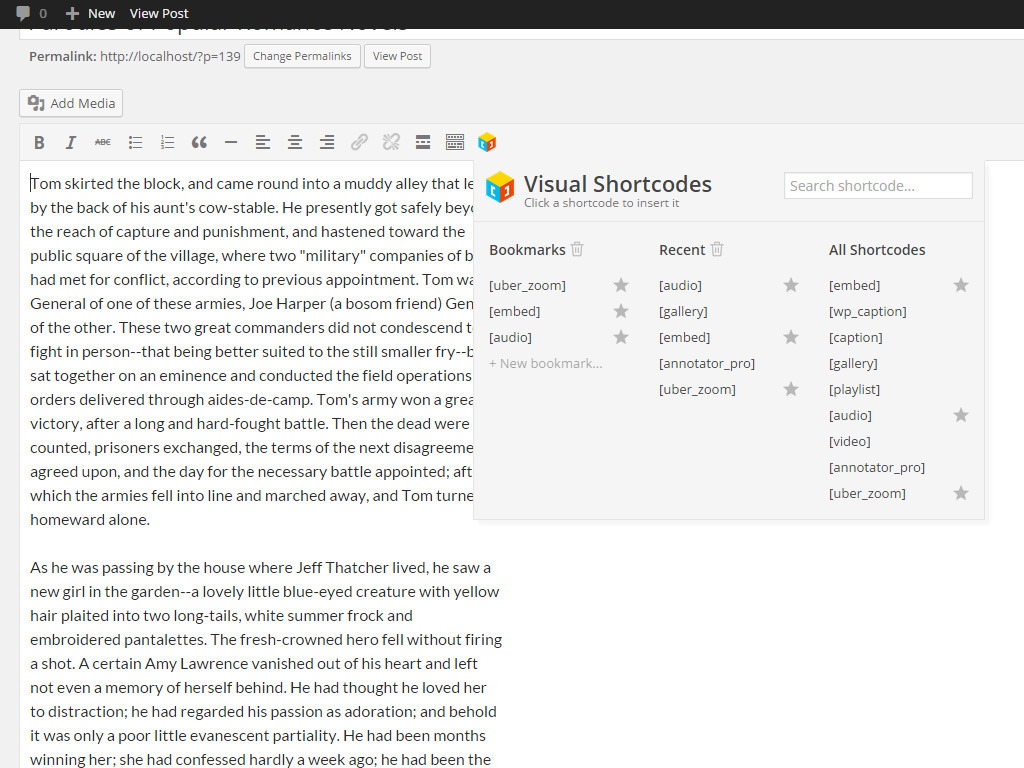Clear bookmarks using the trash icon
Screen dimensions: 1024x768
tap(577, 249)
